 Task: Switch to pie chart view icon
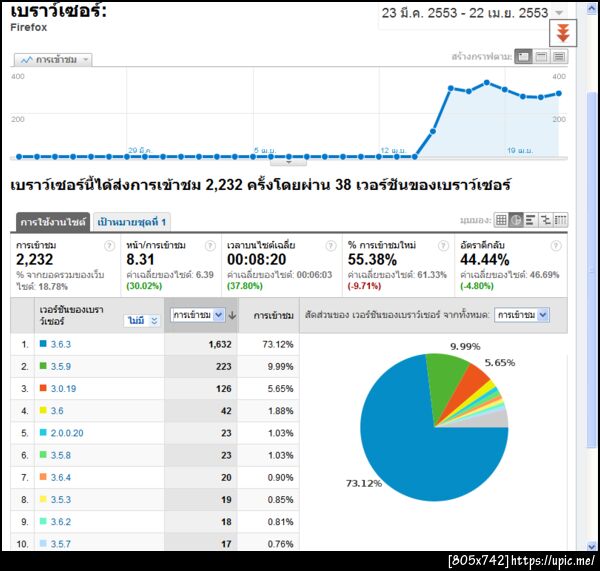[516, 220]
